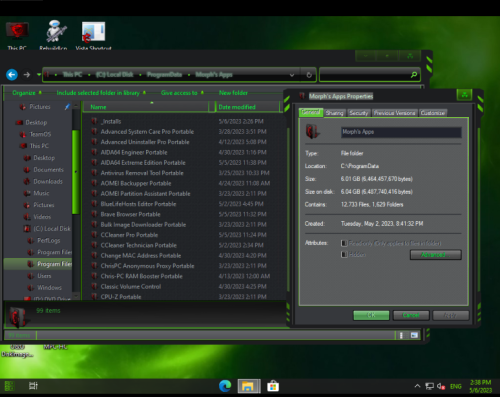Select CCleaner Technician Portable folder
The height and width of the screenshot is (397, 500).
click(138, 245)
